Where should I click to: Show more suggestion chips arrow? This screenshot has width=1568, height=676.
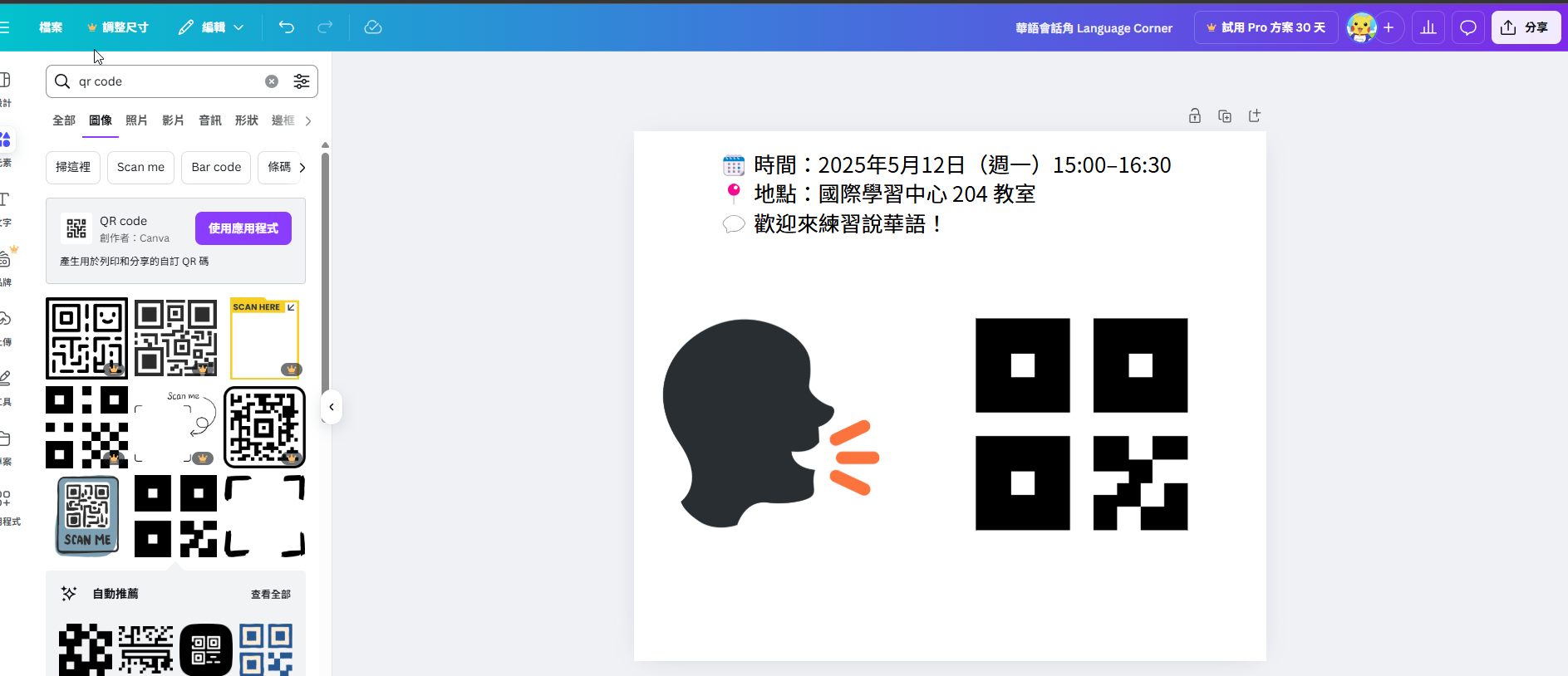pos(302,168)
